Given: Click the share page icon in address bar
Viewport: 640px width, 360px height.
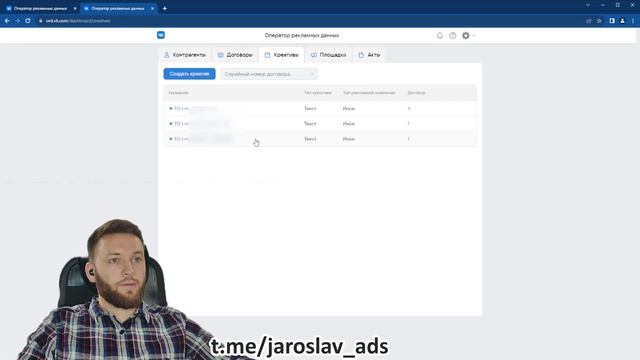Looking at the screenshot, I should tap(589, 20).
